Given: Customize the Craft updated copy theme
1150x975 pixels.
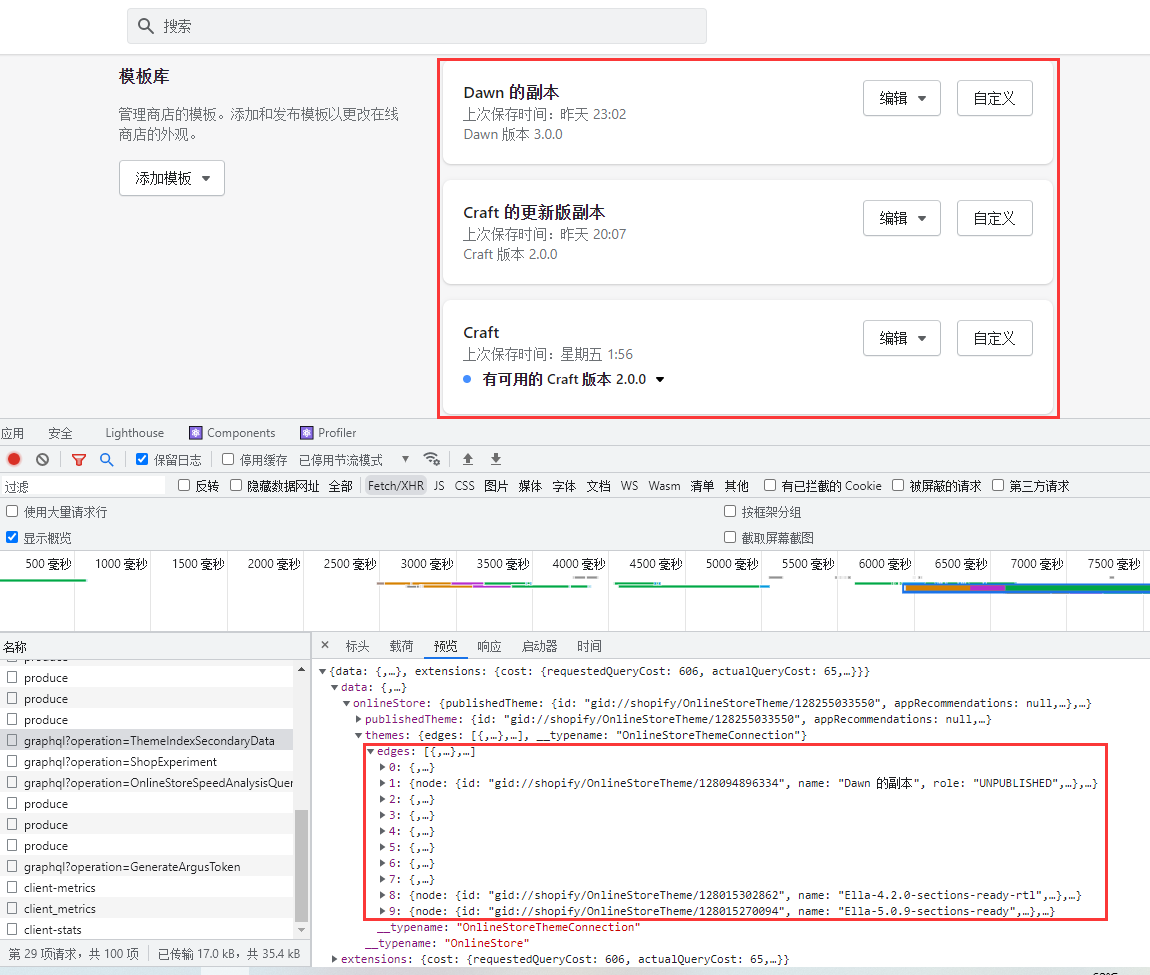Looking at the screenshot, I should 995,218.
